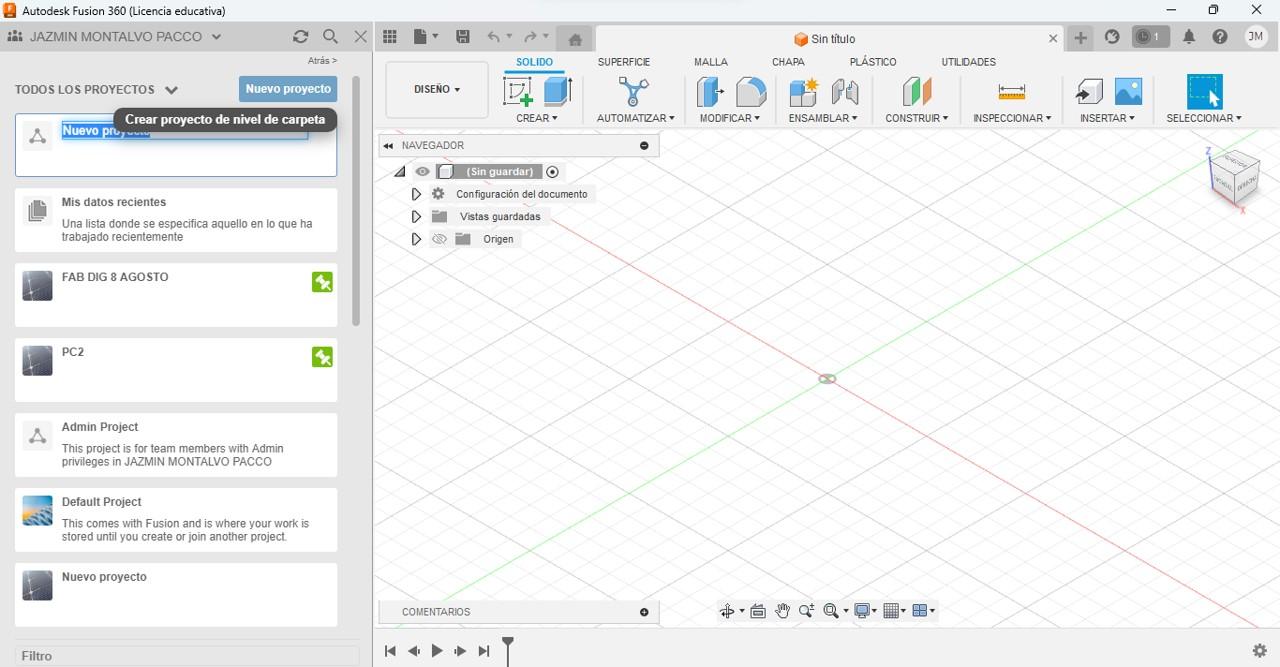Open the Admin Project
This screenshot has height=667, width=1280.
click(176, 445)
